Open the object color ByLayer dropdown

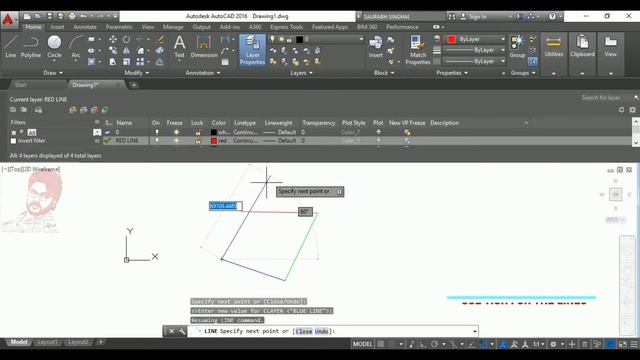(476, 39)
